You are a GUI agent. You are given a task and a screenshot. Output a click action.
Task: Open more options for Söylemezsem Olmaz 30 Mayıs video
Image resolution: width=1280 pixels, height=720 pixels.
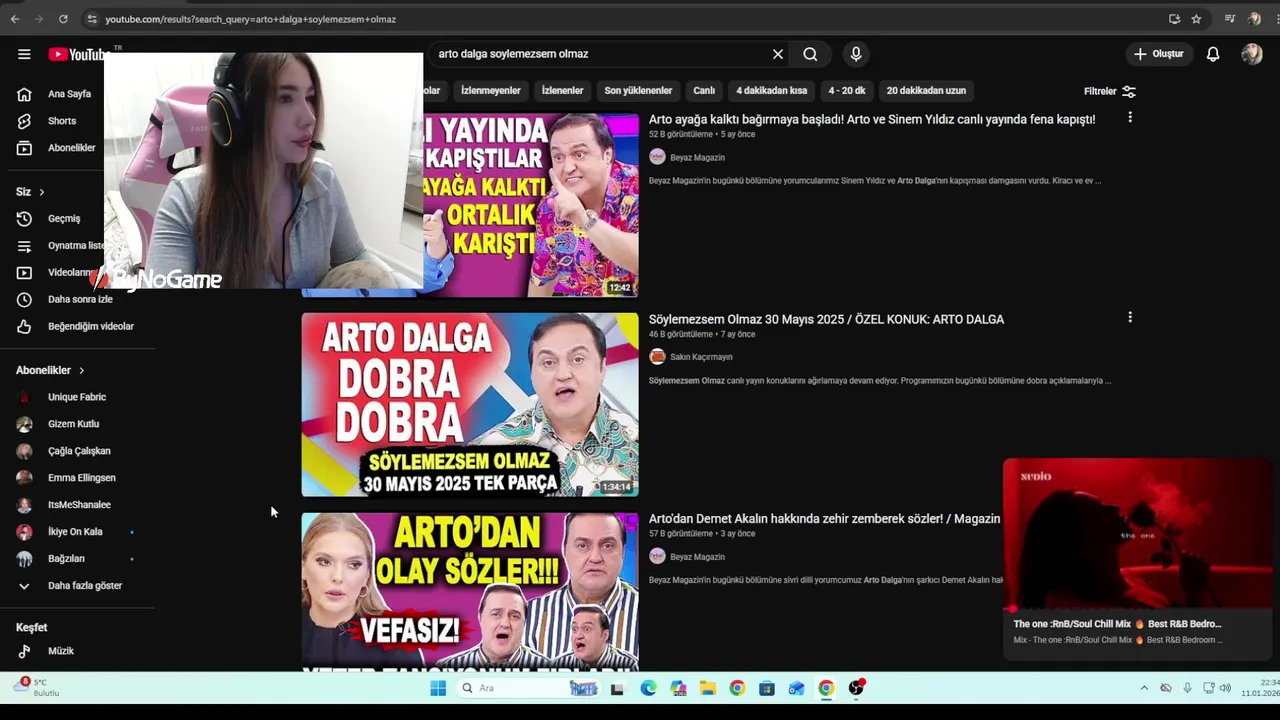(x=1130, y=318)
